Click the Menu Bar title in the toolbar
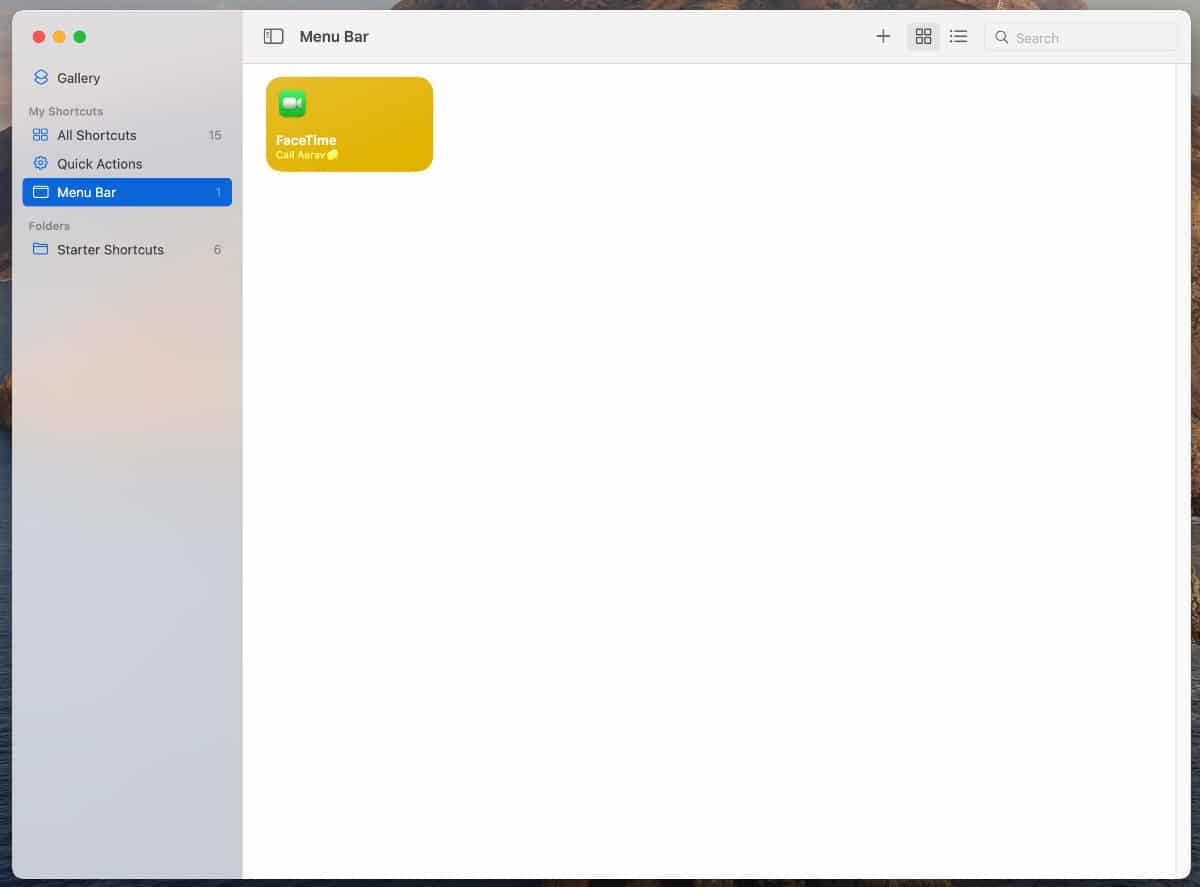Image resolution: width=1200 pixels, height=887 pixels. (x=334, y=37)
